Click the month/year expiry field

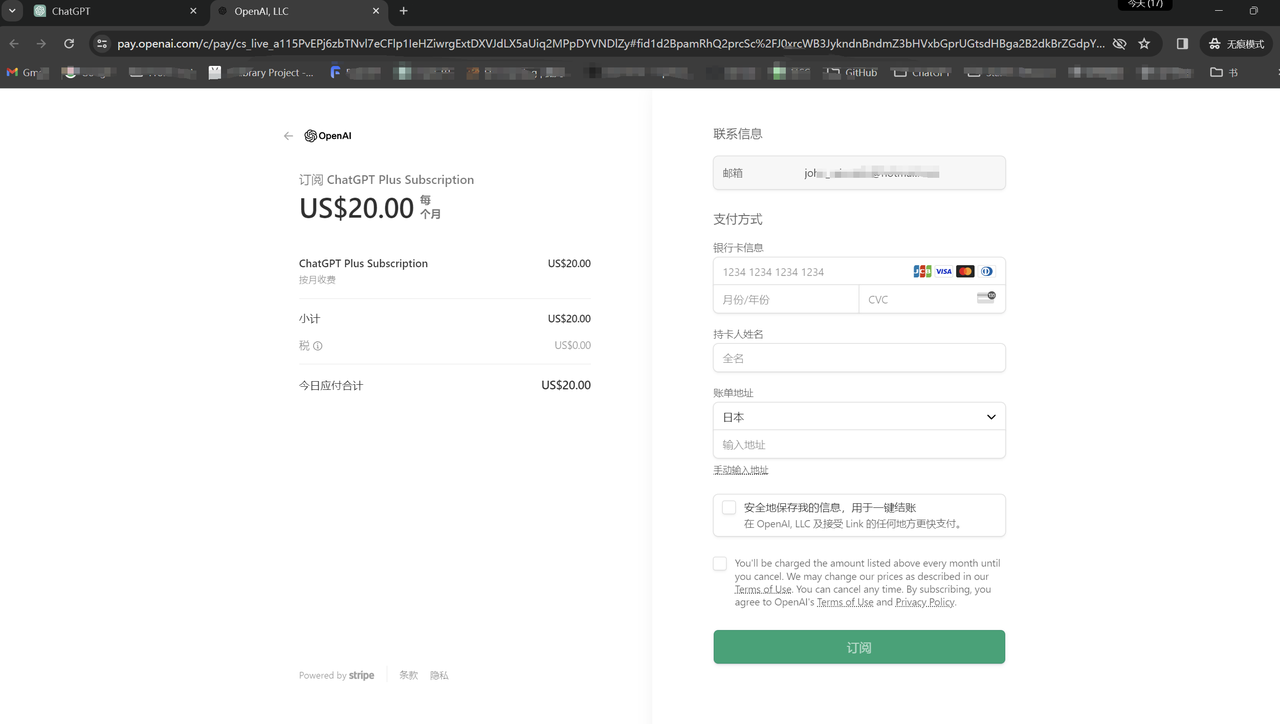click(786, 299)
